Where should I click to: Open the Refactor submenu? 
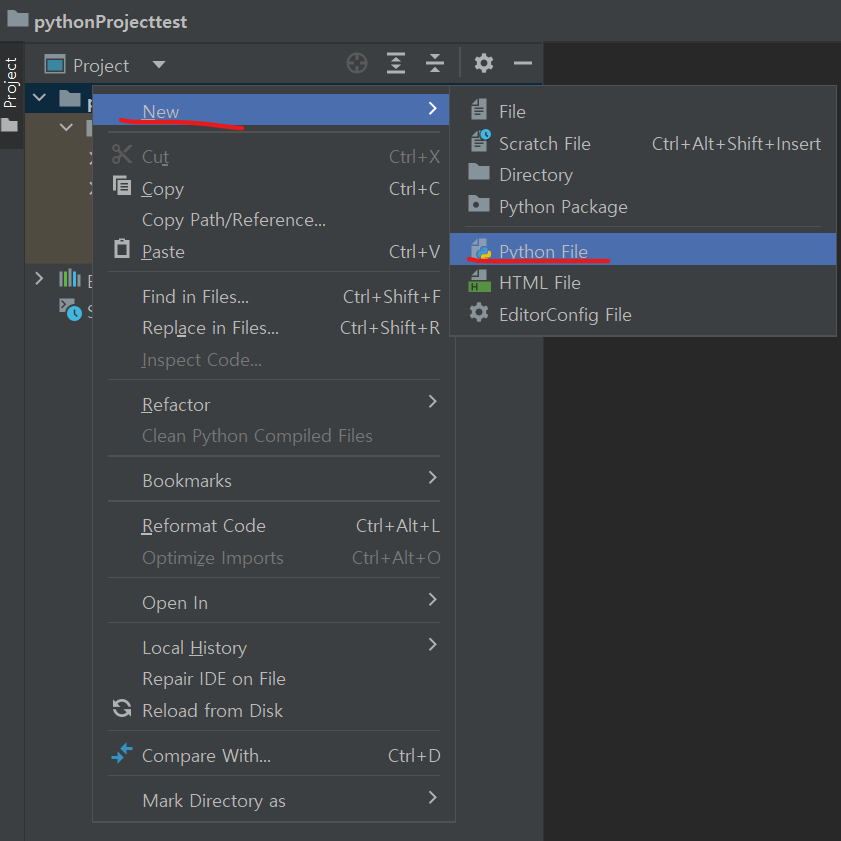click(x=274, y=404)
